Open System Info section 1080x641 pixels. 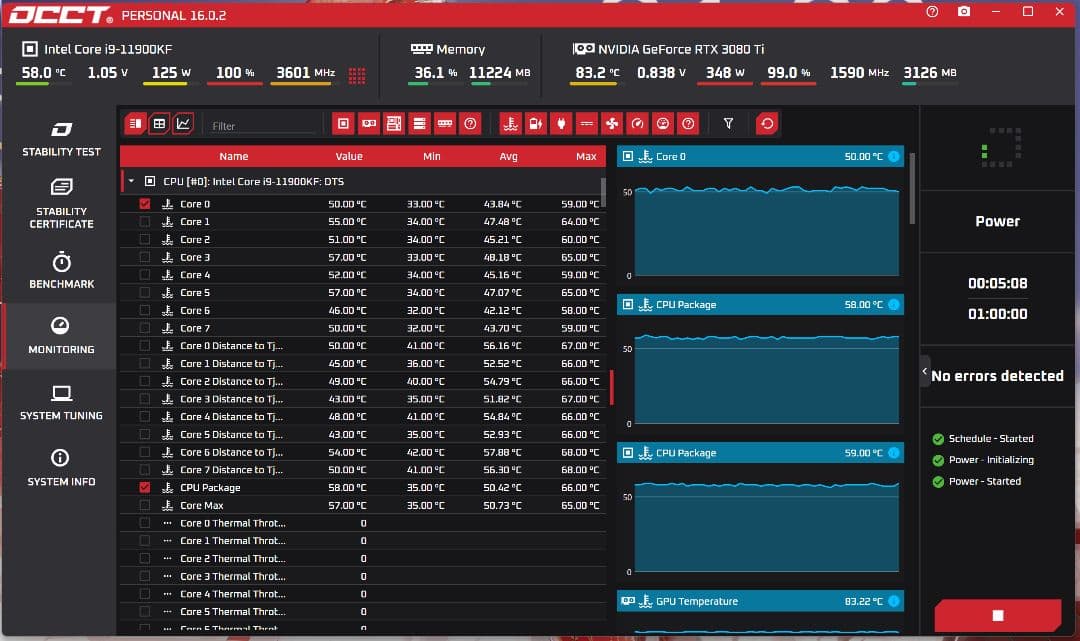(61, 468)
